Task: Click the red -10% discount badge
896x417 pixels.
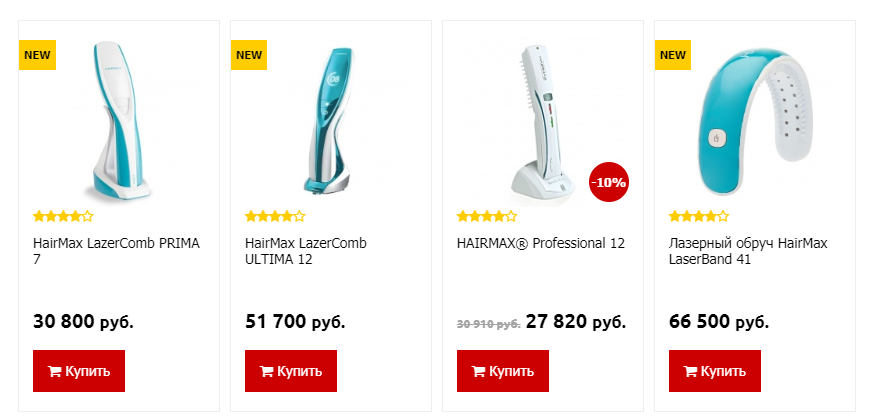Action: (609, 182)
